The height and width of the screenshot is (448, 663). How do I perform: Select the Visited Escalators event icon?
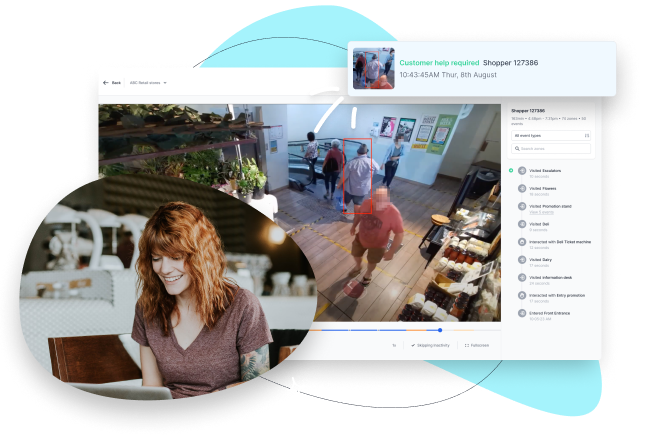coord(522,171)
